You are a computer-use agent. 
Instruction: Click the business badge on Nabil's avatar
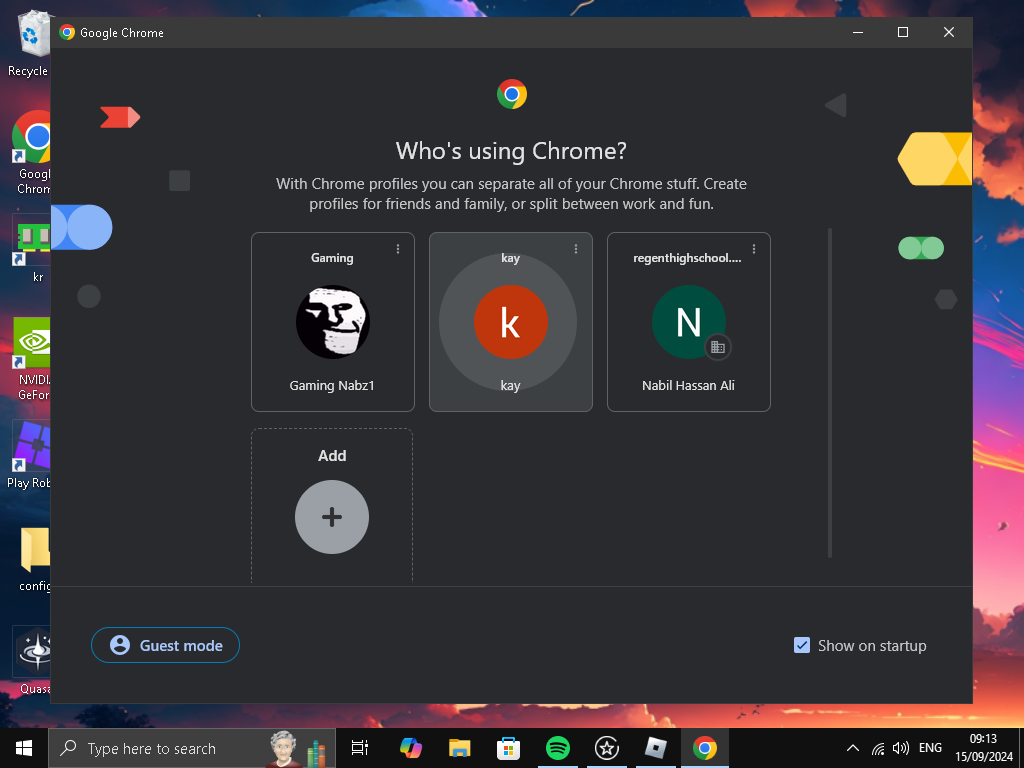pos(718,347)
